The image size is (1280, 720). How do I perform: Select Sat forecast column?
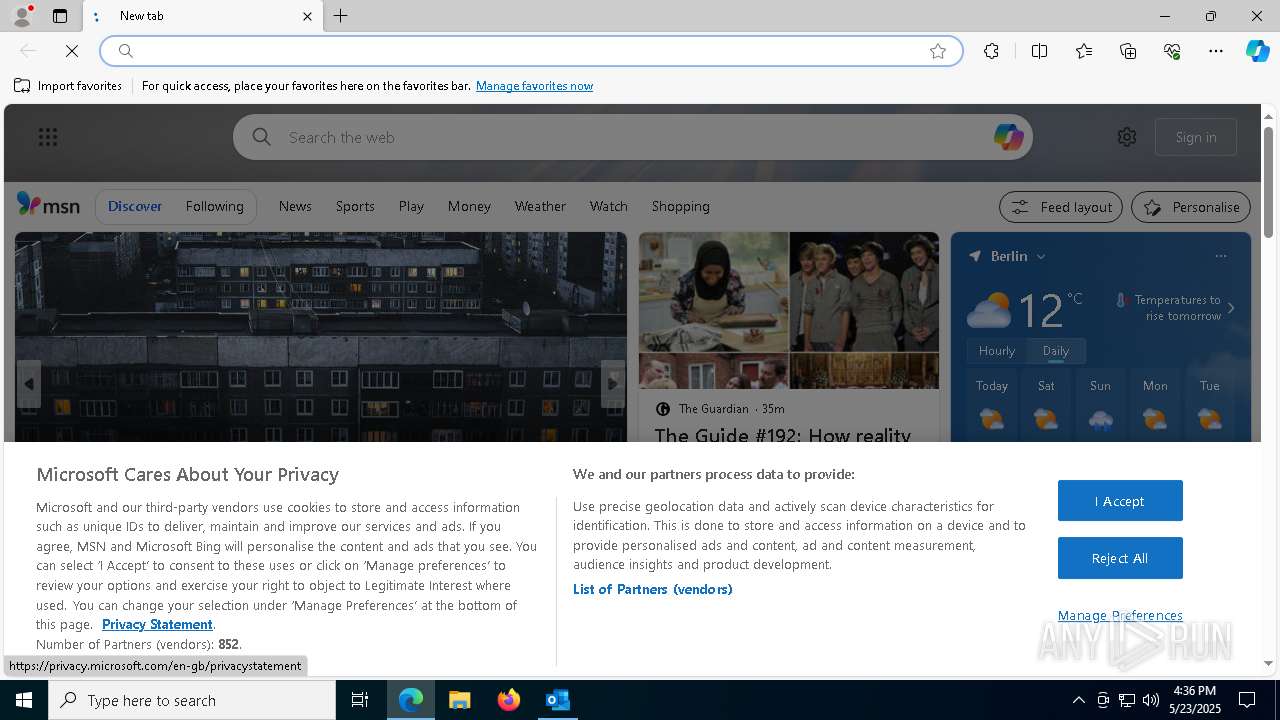coord(1046,405)
